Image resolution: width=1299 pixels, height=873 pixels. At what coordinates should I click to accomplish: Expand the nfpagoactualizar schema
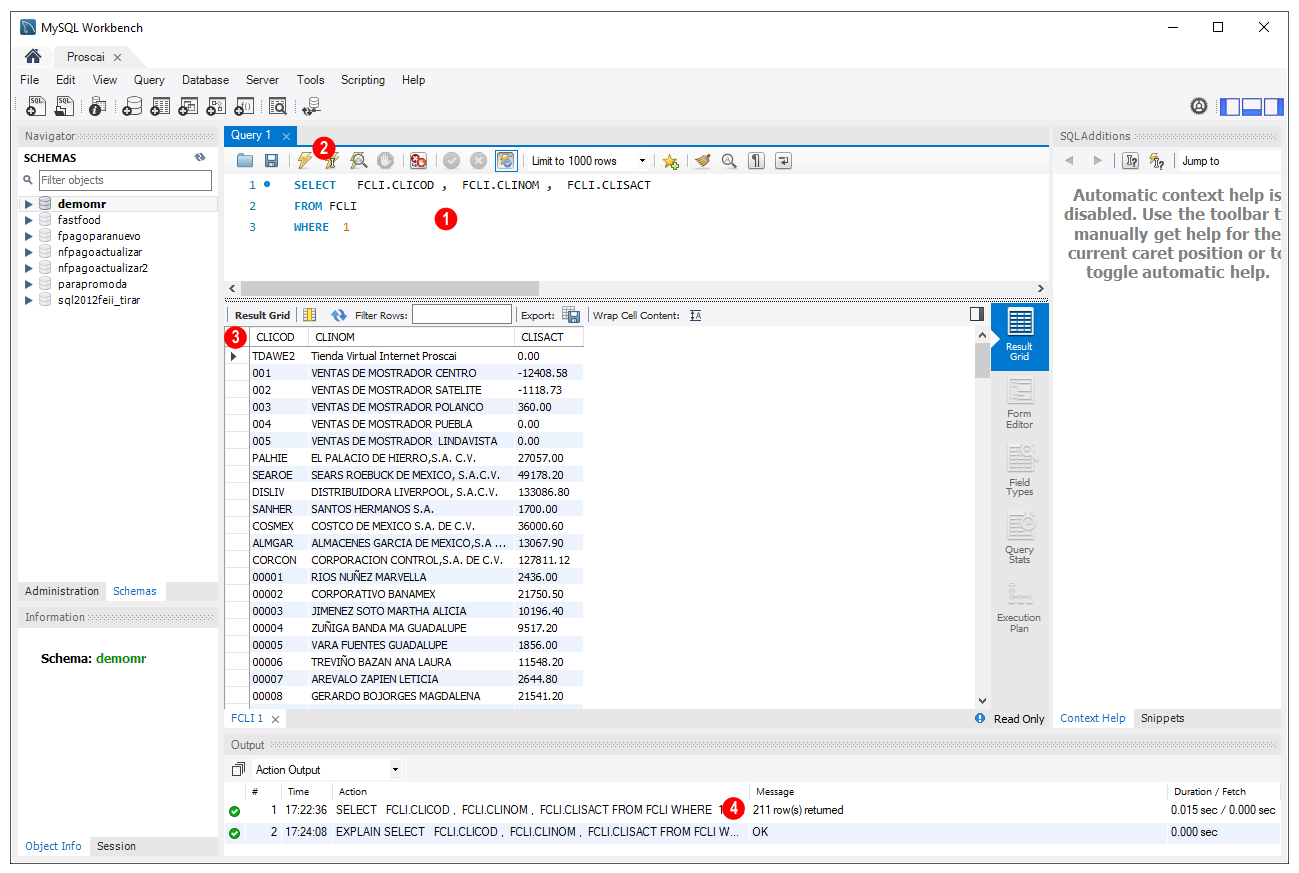[29, 252]
